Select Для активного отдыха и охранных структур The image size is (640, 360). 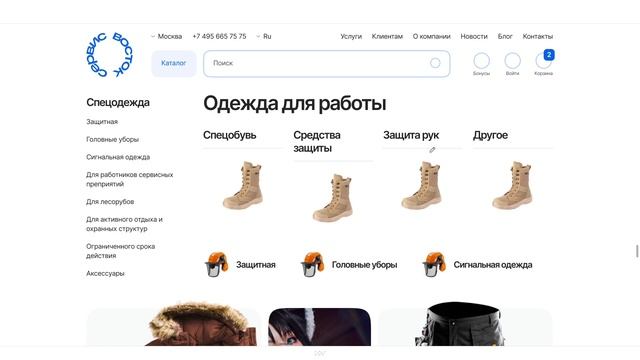click(124, 224)
